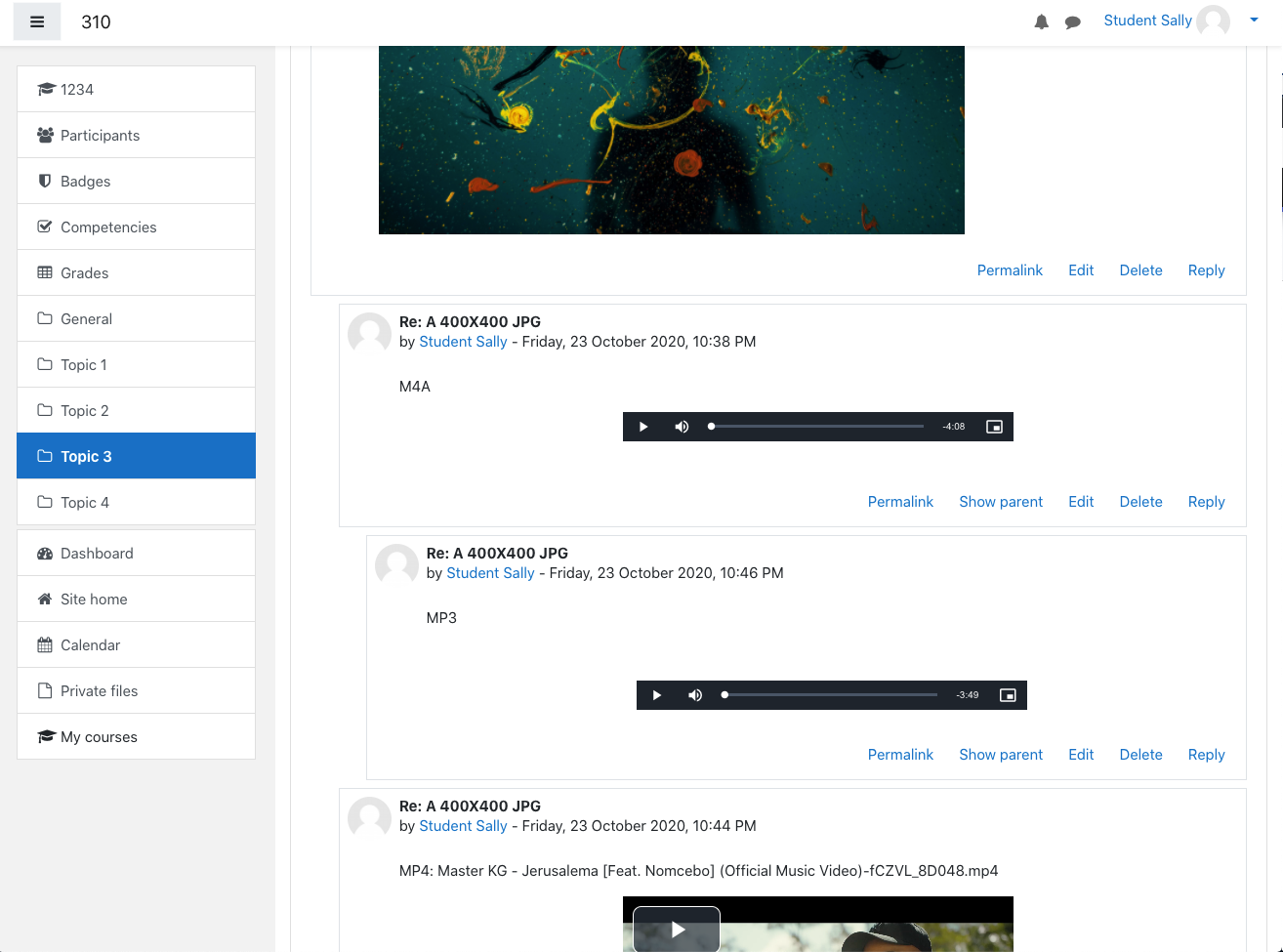The height and width of the screenshot is (952, 1283).
Task: Delete the MP3 post
Action: pos(1140,755)
